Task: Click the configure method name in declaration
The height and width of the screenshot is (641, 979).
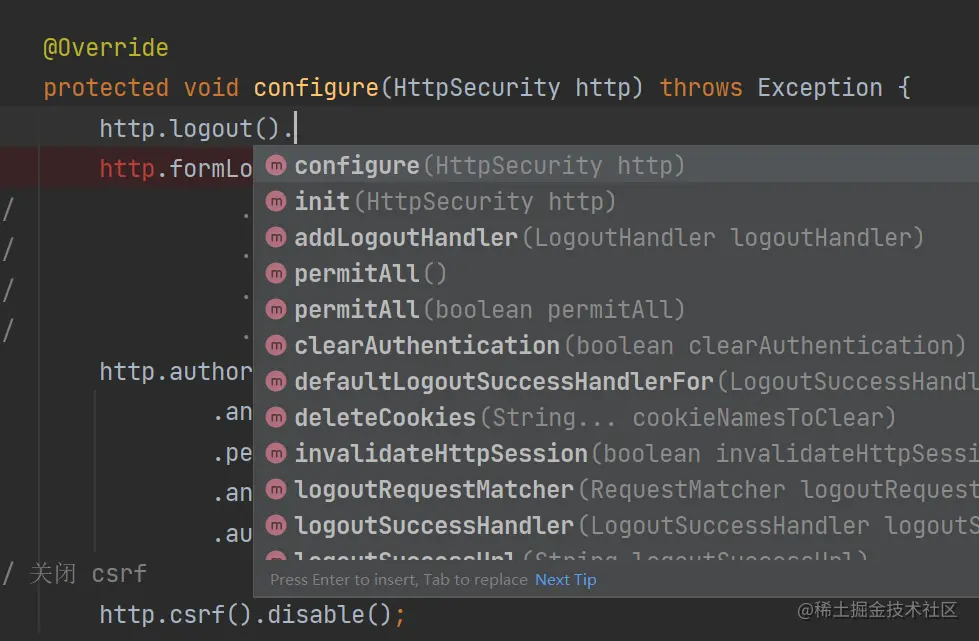Action: 316,88
